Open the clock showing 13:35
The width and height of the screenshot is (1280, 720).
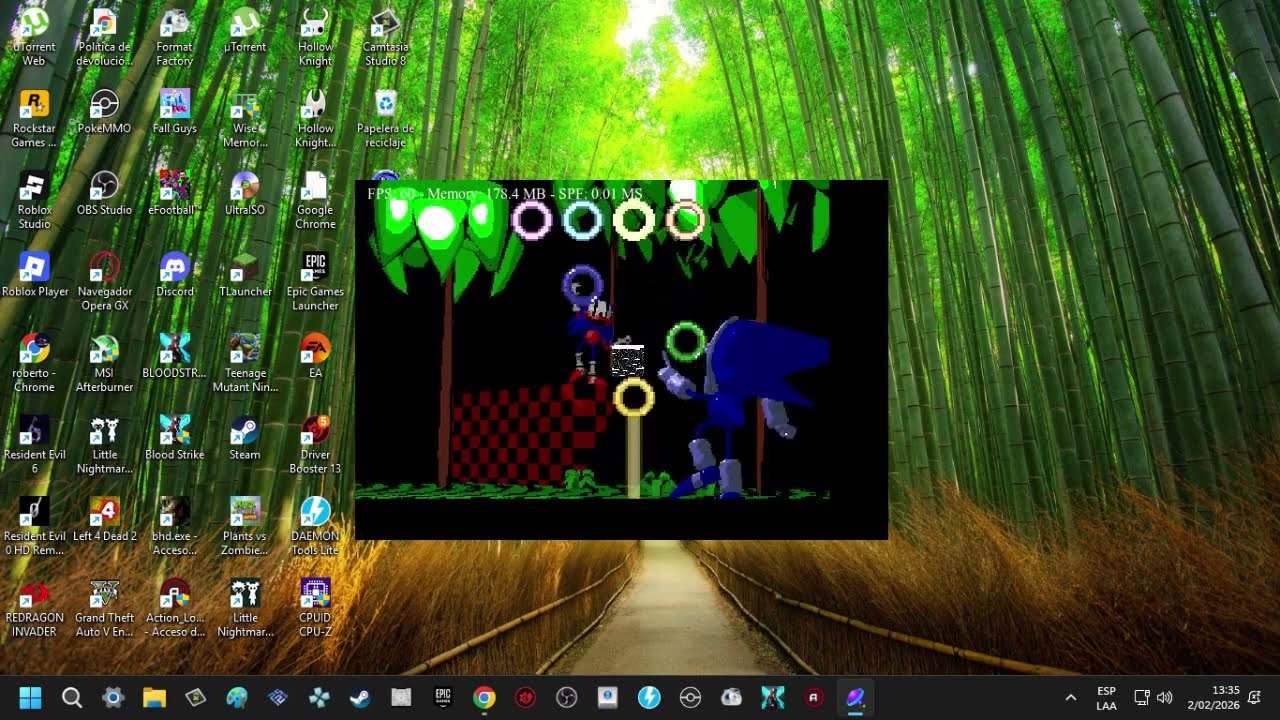(1213, 697)
